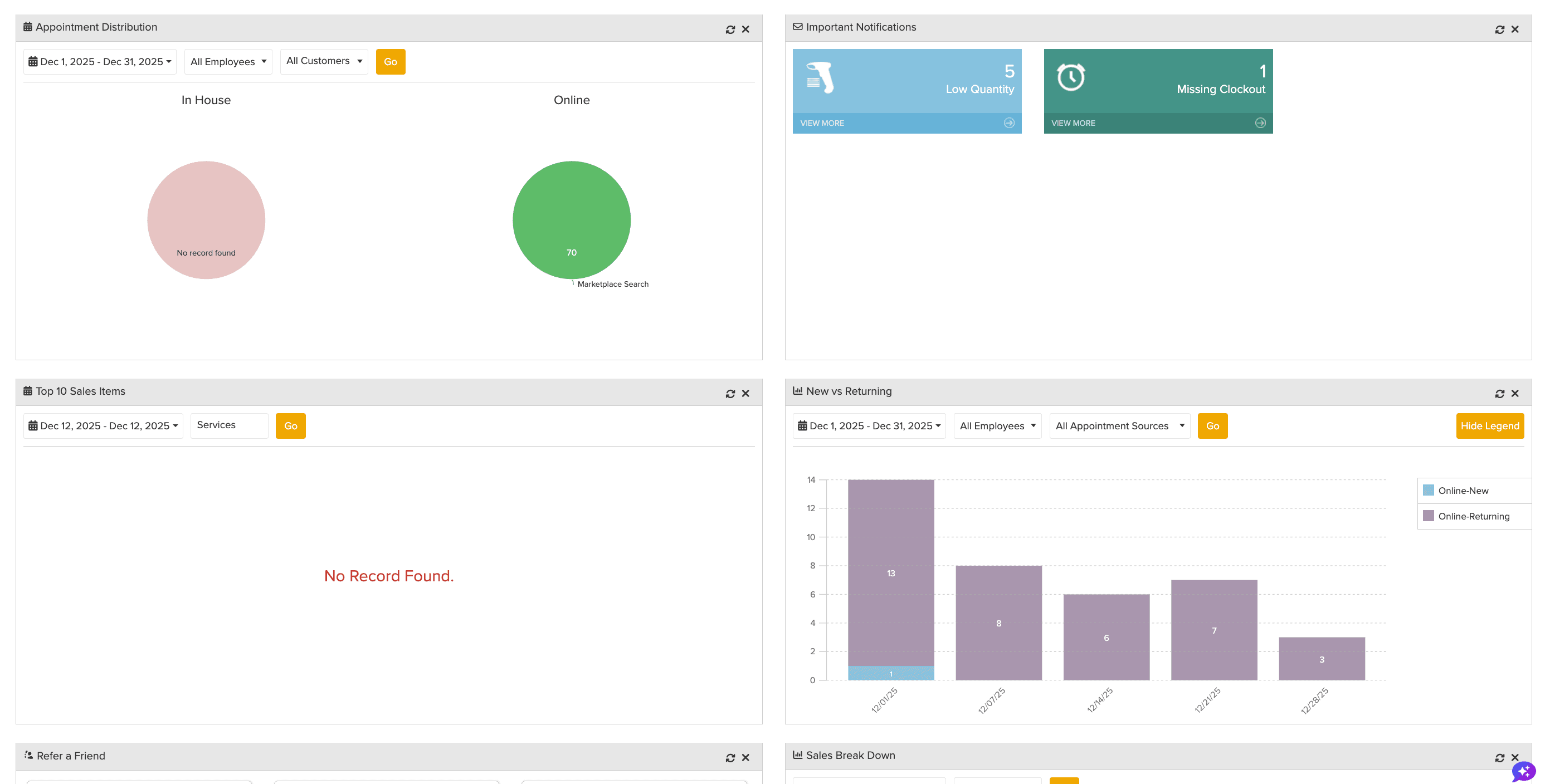
Task: Open All Employees dropdown in New vs Returning
Action: [x=997, y=425]
